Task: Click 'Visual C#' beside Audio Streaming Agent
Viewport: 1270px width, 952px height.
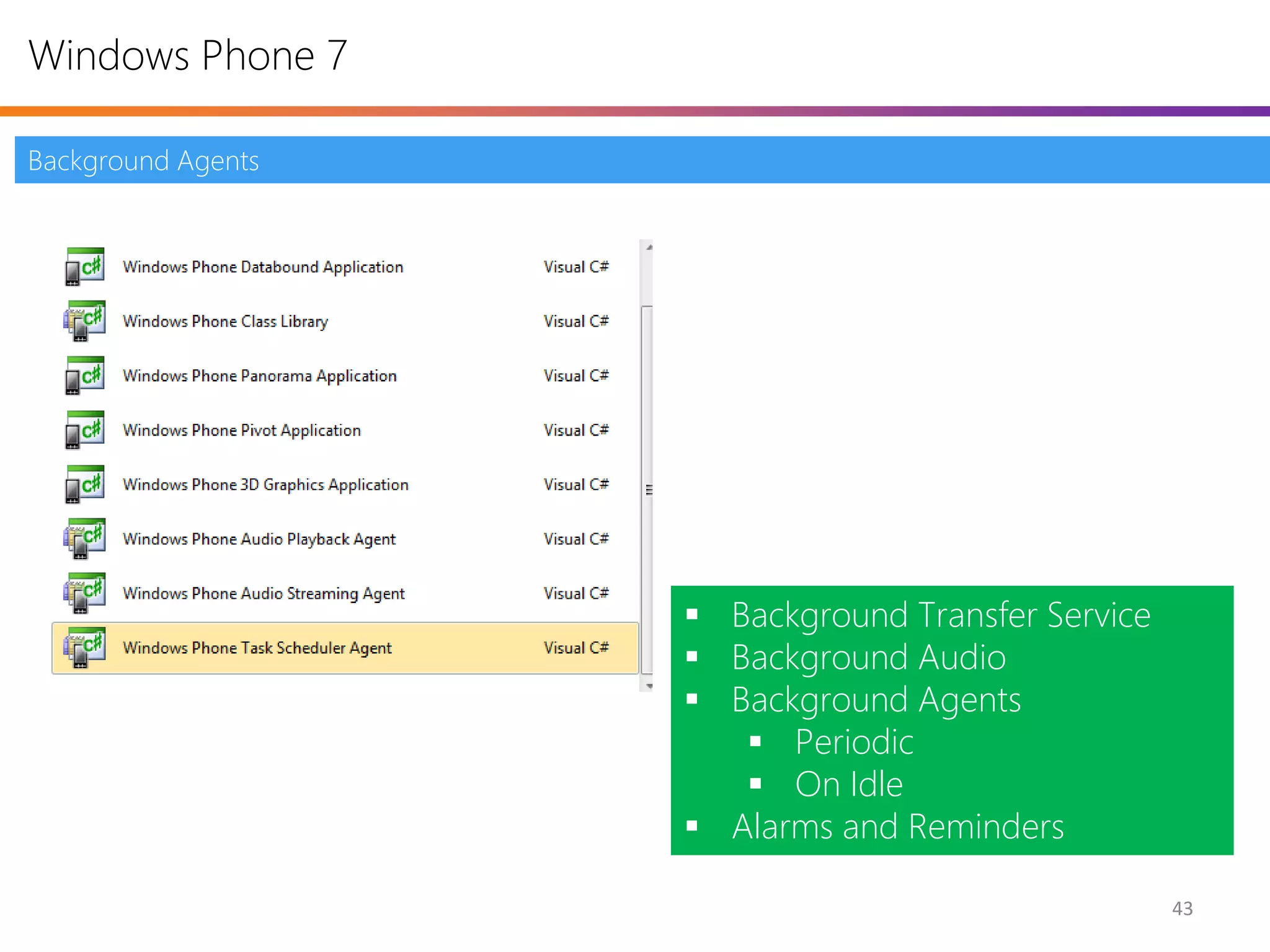Action: point(576,593)
